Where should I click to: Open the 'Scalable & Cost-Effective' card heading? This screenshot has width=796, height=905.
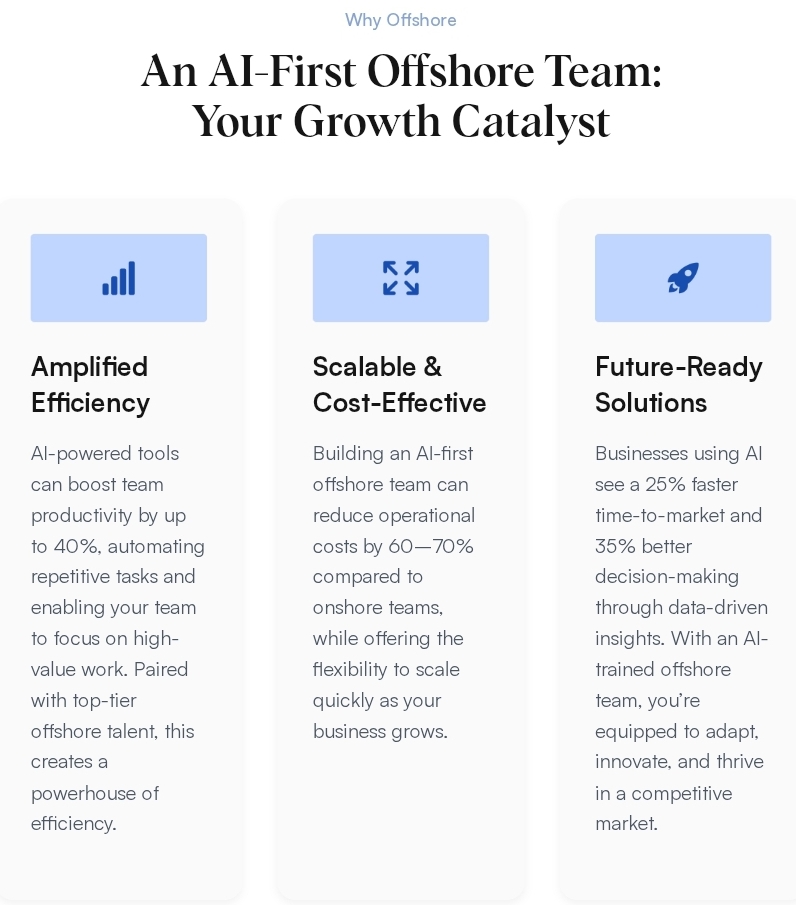(399, 384)
